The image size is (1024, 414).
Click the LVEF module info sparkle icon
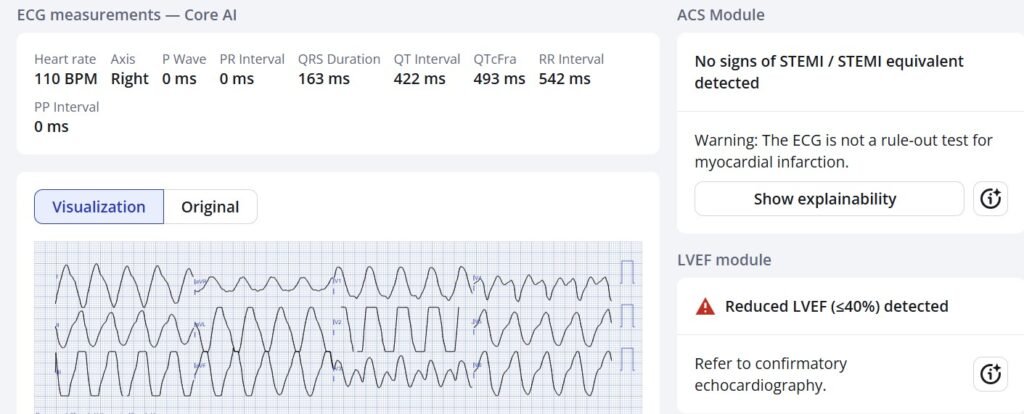tap(990, 374)
